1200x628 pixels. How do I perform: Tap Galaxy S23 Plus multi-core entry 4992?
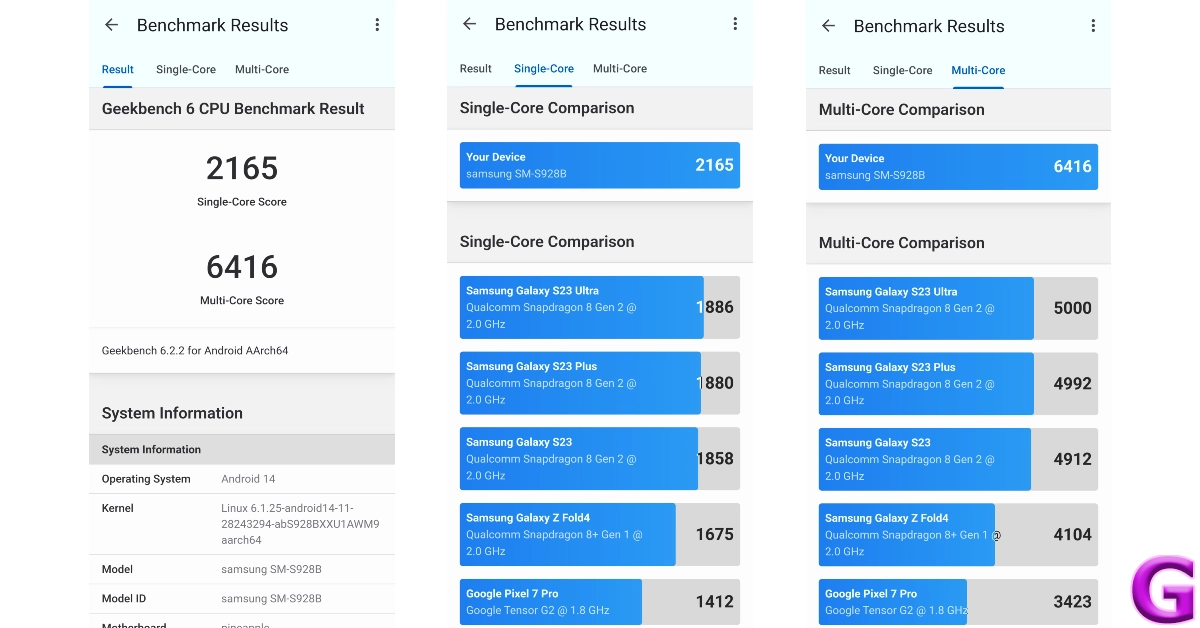click(x=958, y=384)
